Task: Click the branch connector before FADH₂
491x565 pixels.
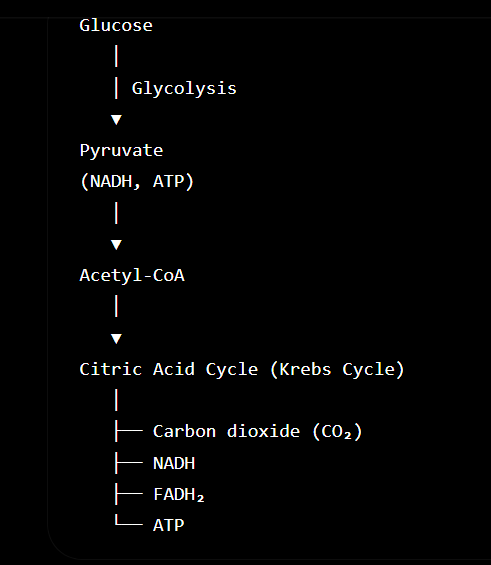Action: tap(129, 494)
